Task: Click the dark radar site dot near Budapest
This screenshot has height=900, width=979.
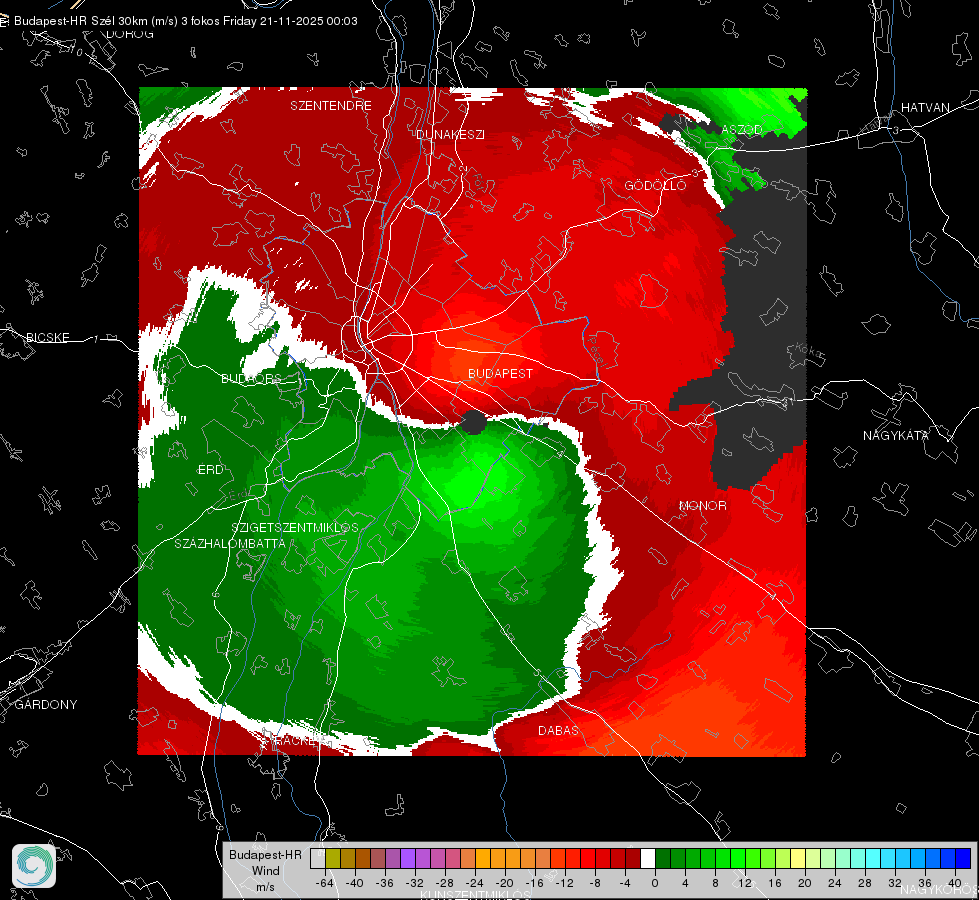Action: pos(473,422)
